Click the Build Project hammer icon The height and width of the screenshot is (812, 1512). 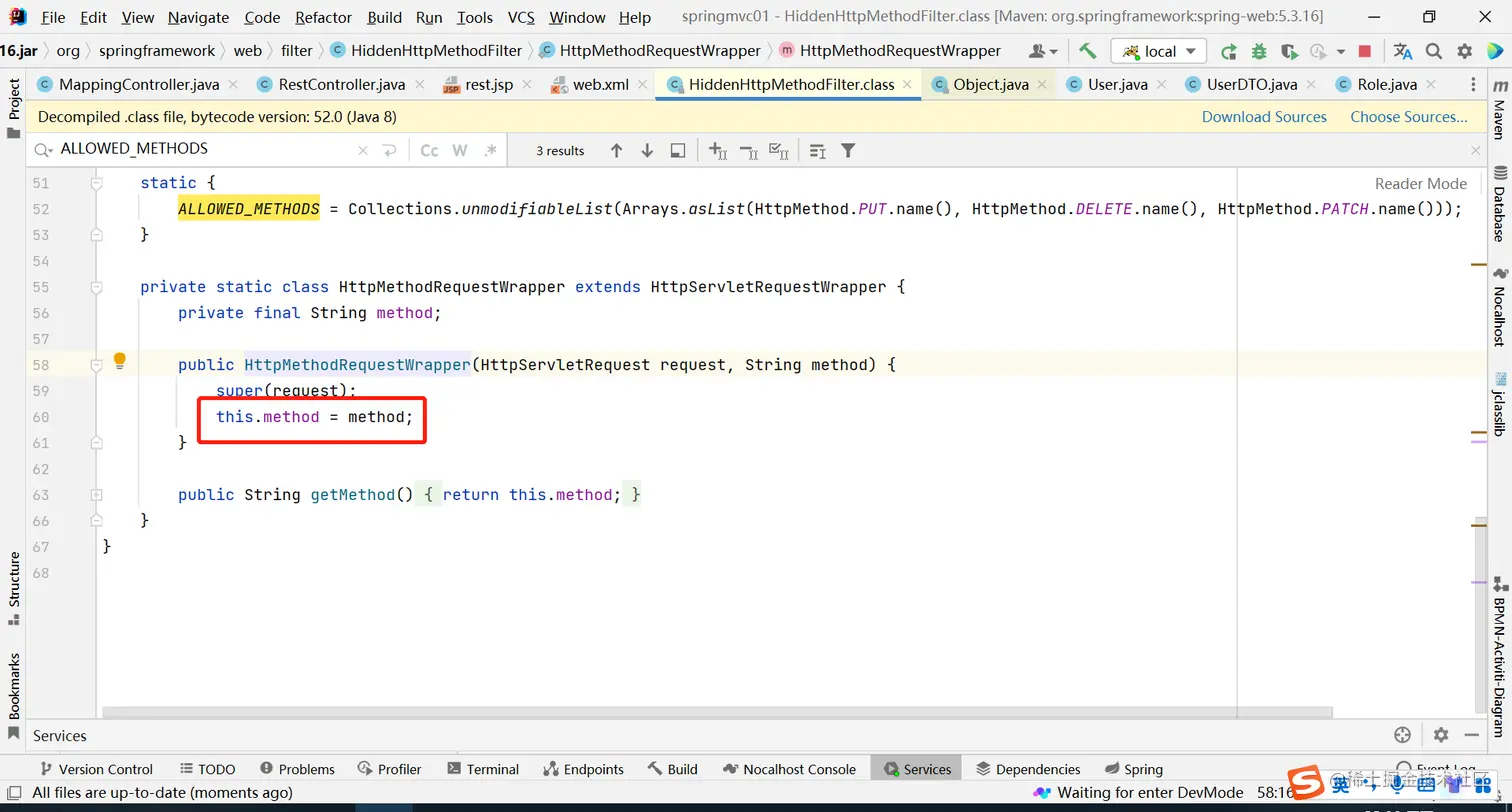point(1088,51)
